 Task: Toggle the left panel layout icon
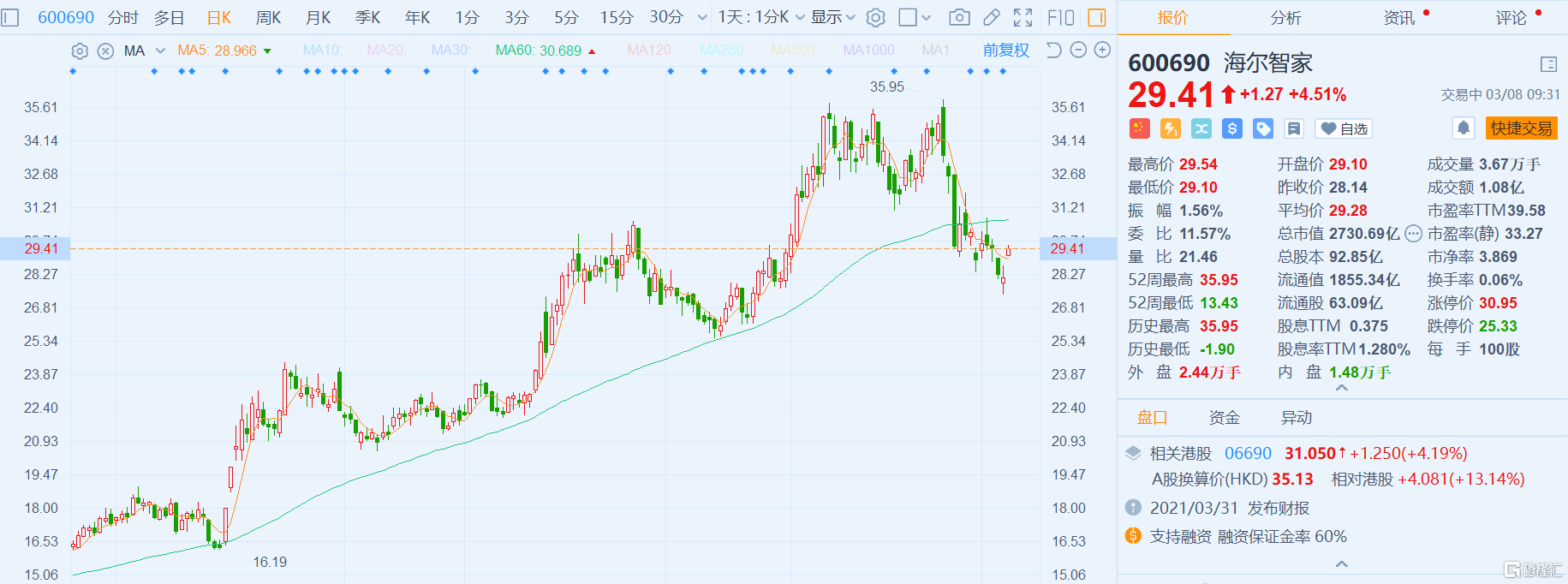[10, 17]
